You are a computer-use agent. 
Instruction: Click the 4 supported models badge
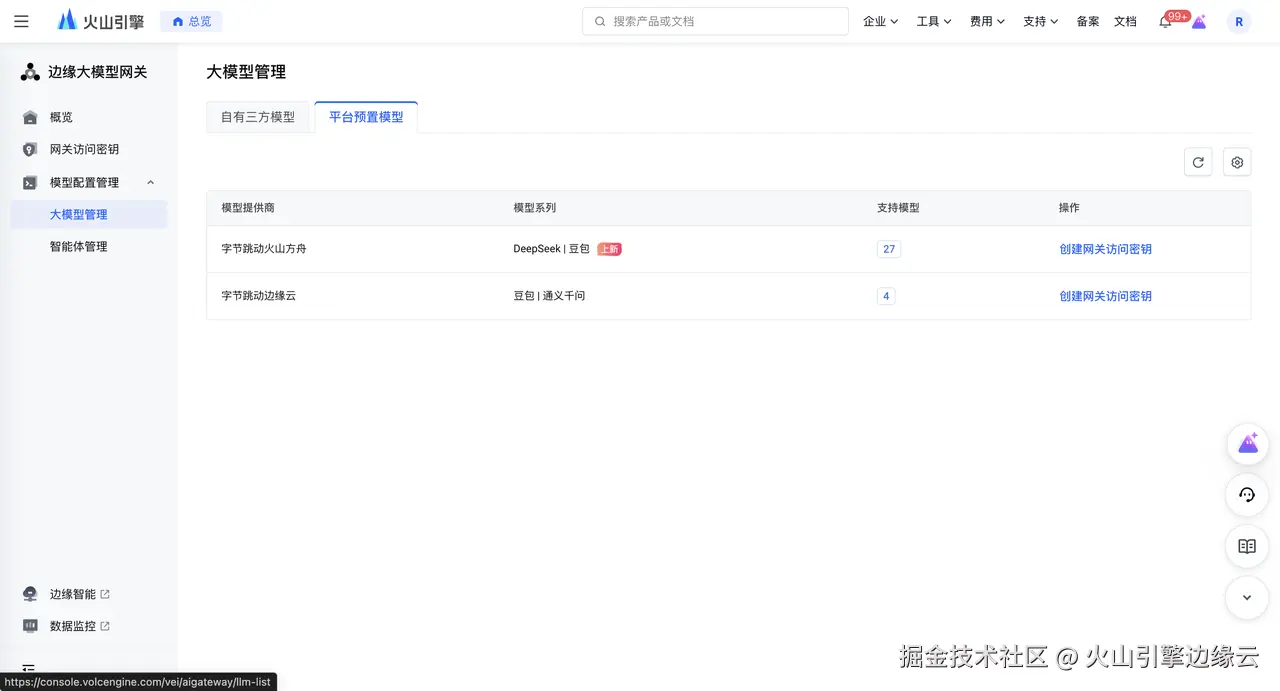pos(886,296)
